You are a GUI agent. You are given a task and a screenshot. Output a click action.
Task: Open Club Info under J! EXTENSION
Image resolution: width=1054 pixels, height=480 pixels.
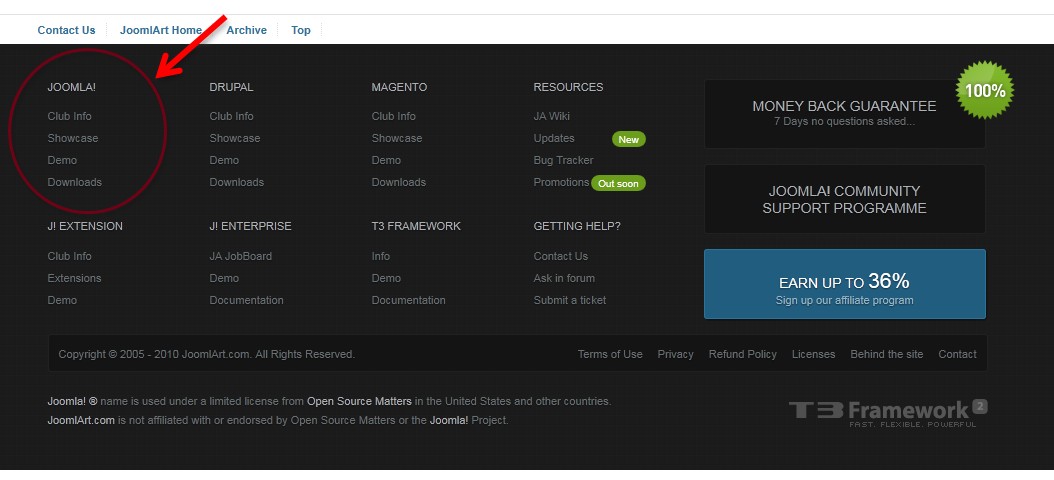click(69, 256)
